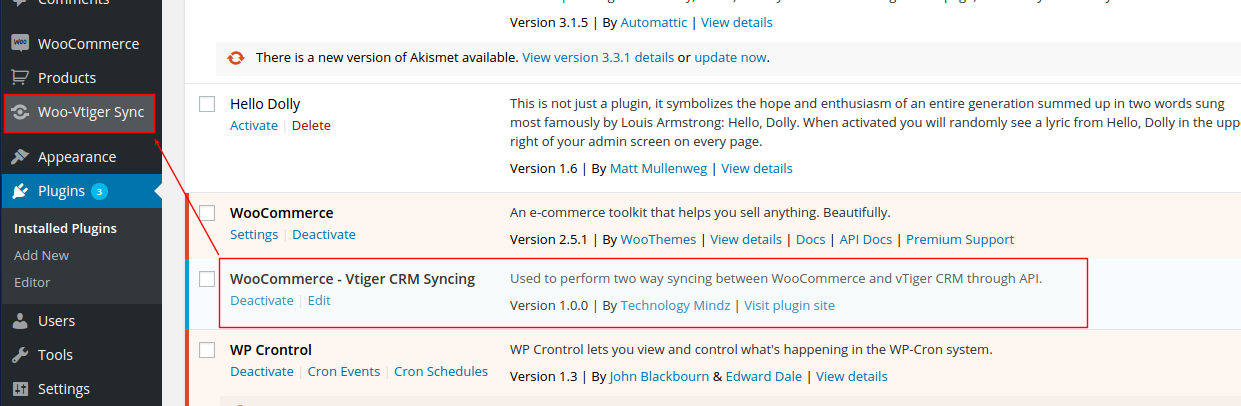Click the Plugins update count badge
This screenshot has height=406, width=1241.
tap(99, 191)
